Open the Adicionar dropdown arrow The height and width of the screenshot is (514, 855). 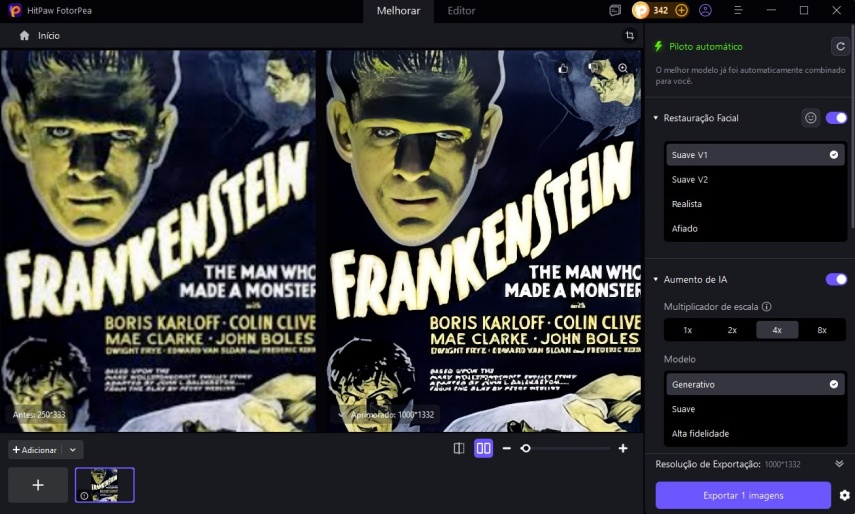point(72,450)
